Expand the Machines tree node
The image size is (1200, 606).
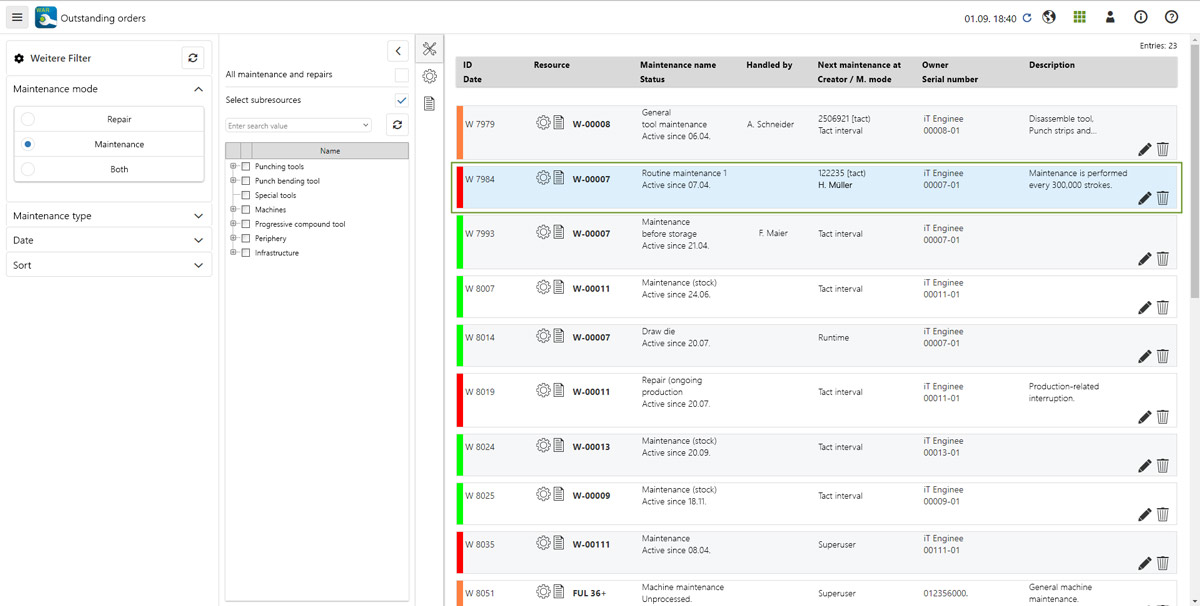click(233, 210)
